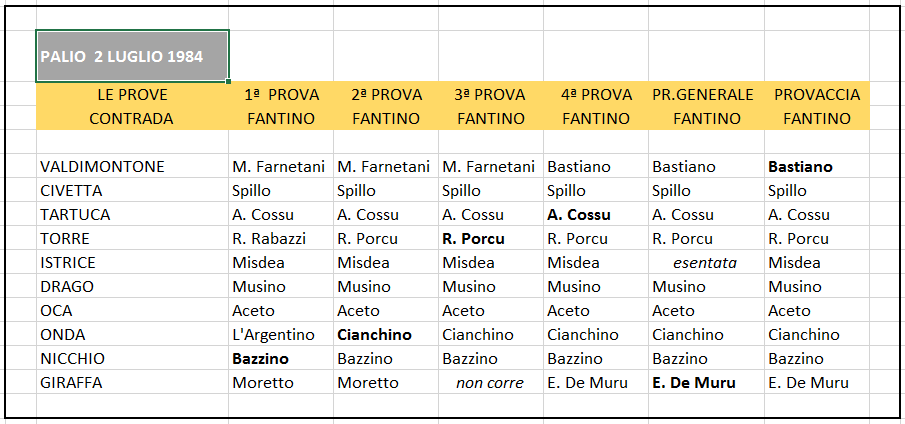Select the PALIO 2 LUGLIO 1984 title cell

tap(132, 56)
